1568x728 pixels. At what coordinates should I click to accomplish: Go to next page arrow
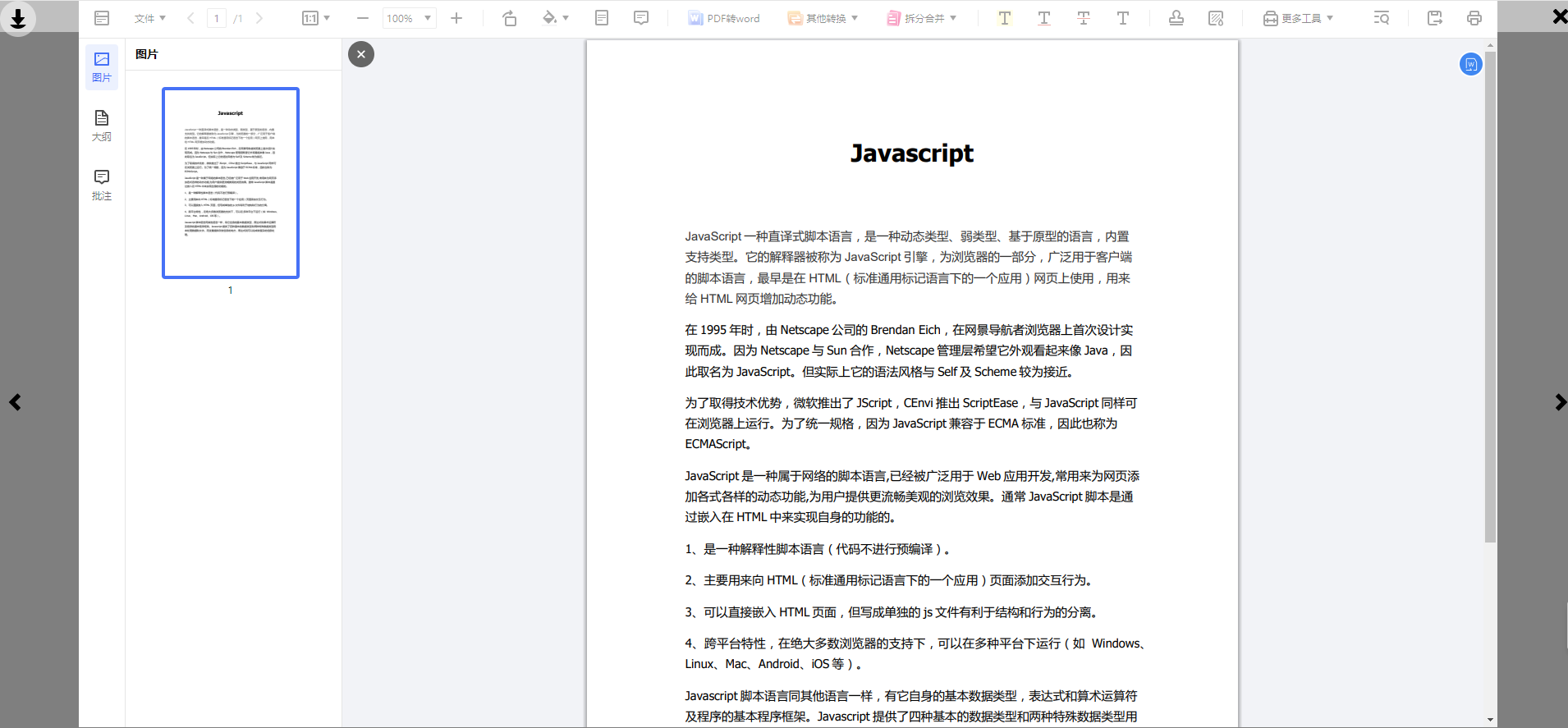pyautogui.click(x=259, y=18)
